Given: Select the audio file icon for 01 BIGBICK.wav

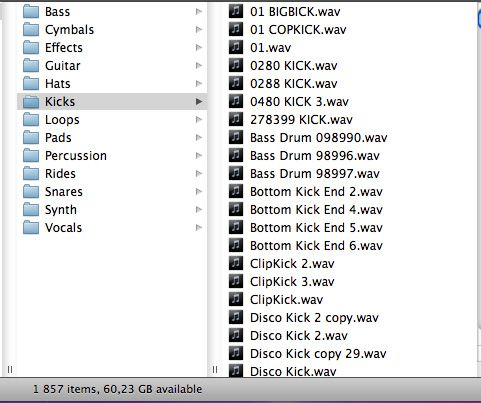Looking at the screenshot, I should [x=236, y=12].
